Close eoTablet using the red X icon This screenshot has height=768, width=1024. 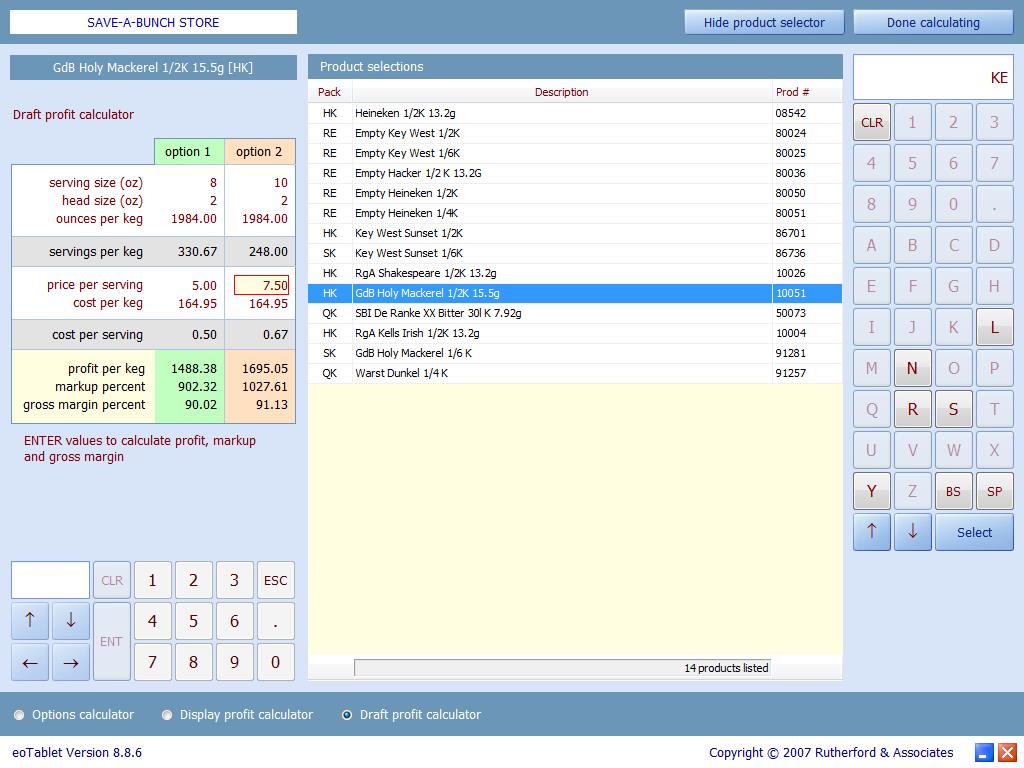click(1008, 753)
